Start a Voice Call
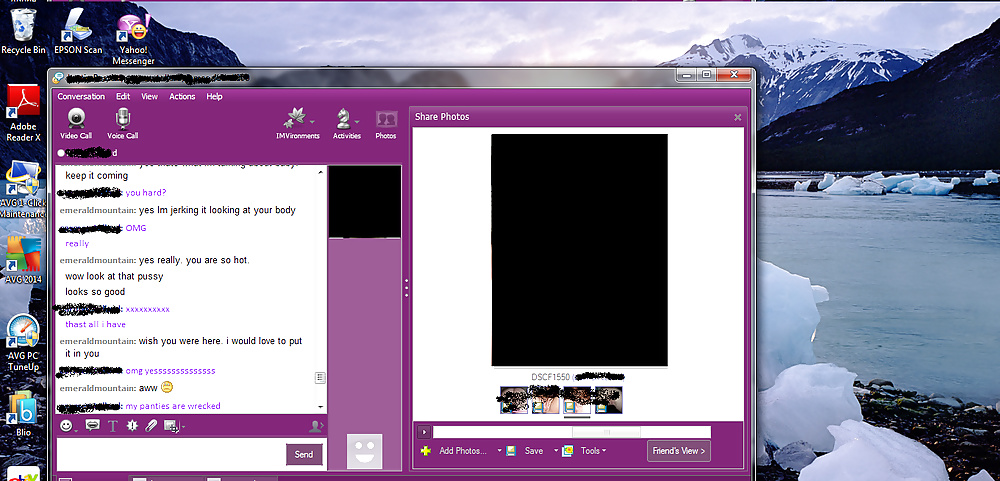This screenshot has width=1000, height=481. pyautogui.click(x=122, y=123)
